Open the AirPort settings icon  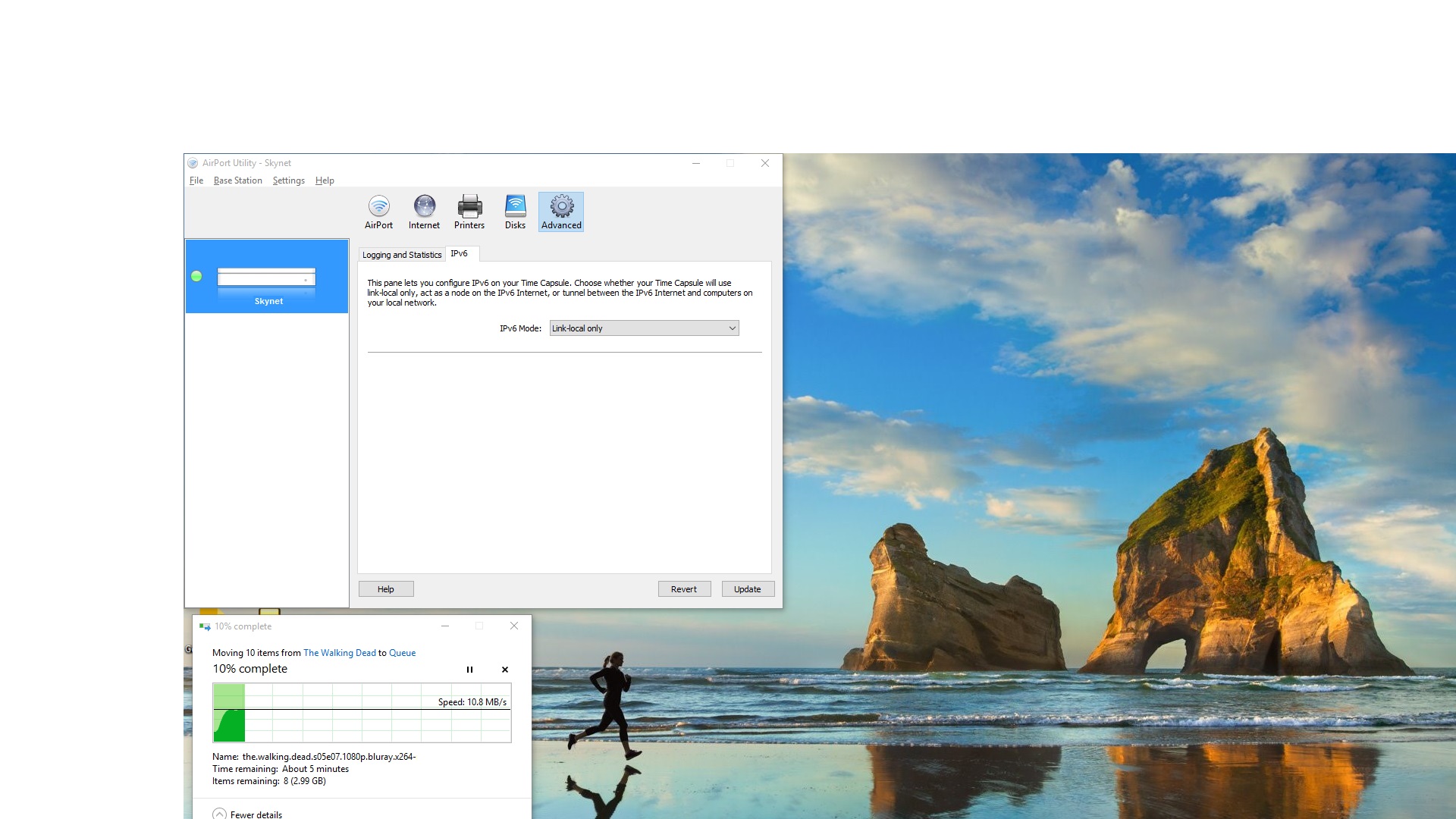click(x=378, y=212)
